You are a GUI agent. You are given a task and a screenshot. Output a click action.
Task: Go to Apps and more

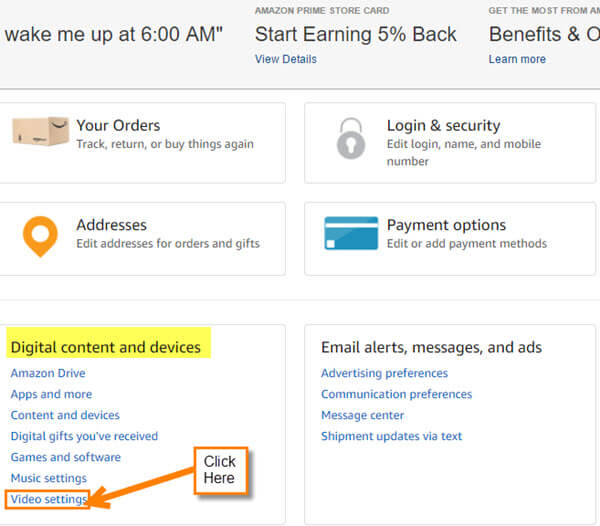[51, 394]
